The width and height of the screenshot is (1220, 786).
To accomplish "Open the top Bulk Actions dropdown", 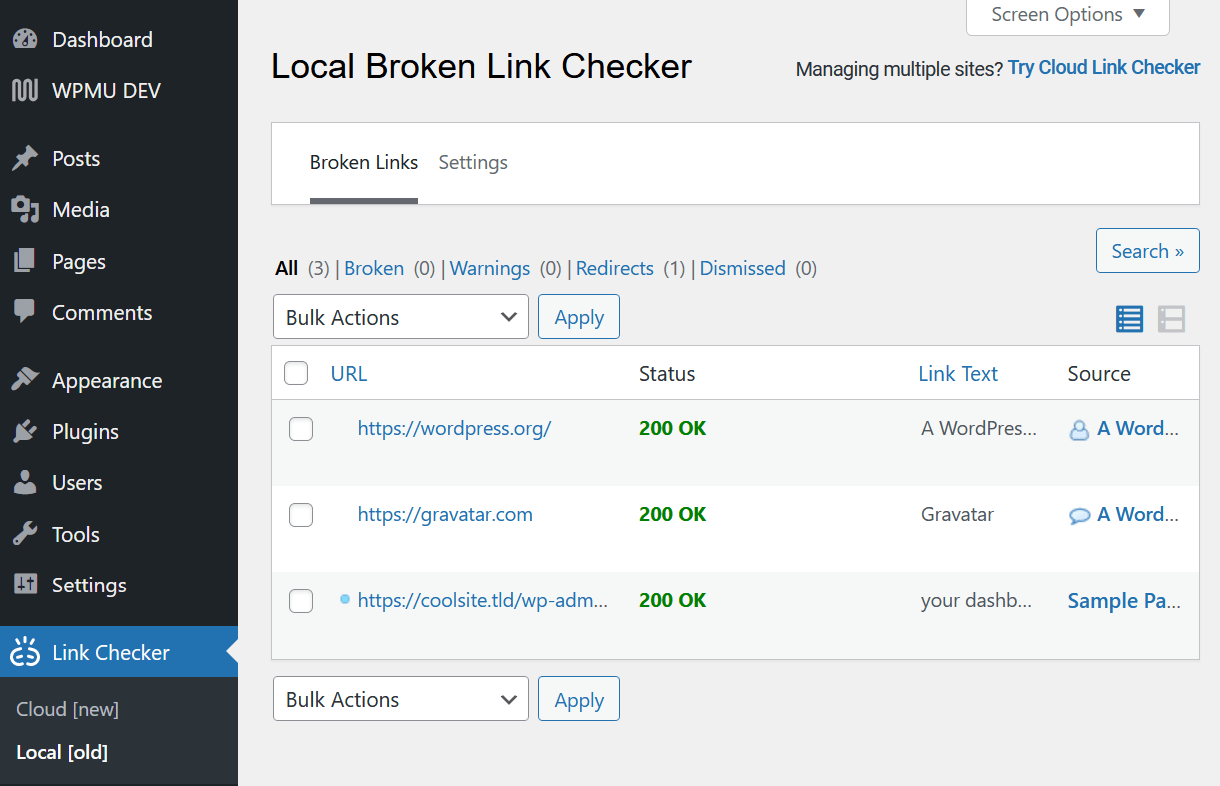I will tap(401, 317).
